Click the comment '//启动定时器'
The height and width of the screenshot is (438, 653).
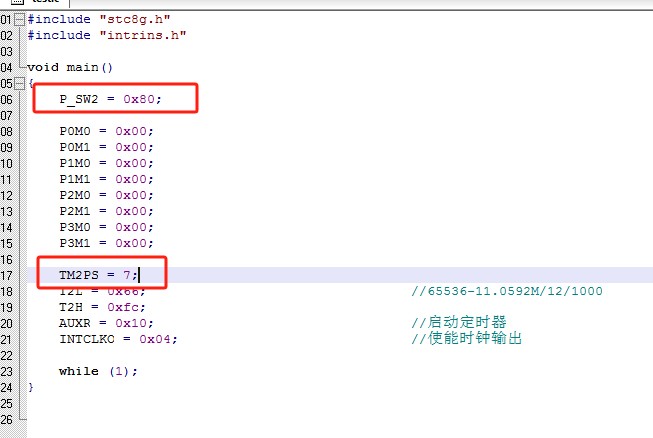pos(459,322)
